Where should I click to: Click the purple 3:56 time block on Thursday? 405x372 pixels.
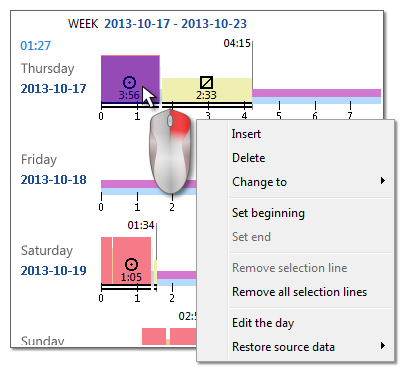130,79
